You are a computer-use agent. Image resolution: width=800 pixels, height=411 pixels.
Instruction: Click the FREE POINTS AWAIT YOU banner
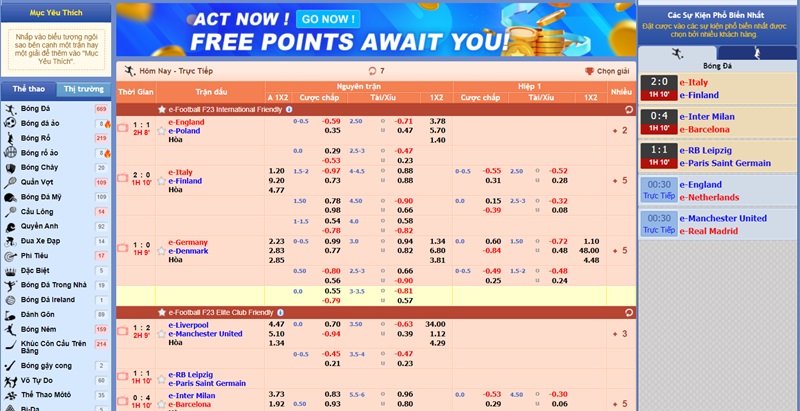(x=376, y=30)
